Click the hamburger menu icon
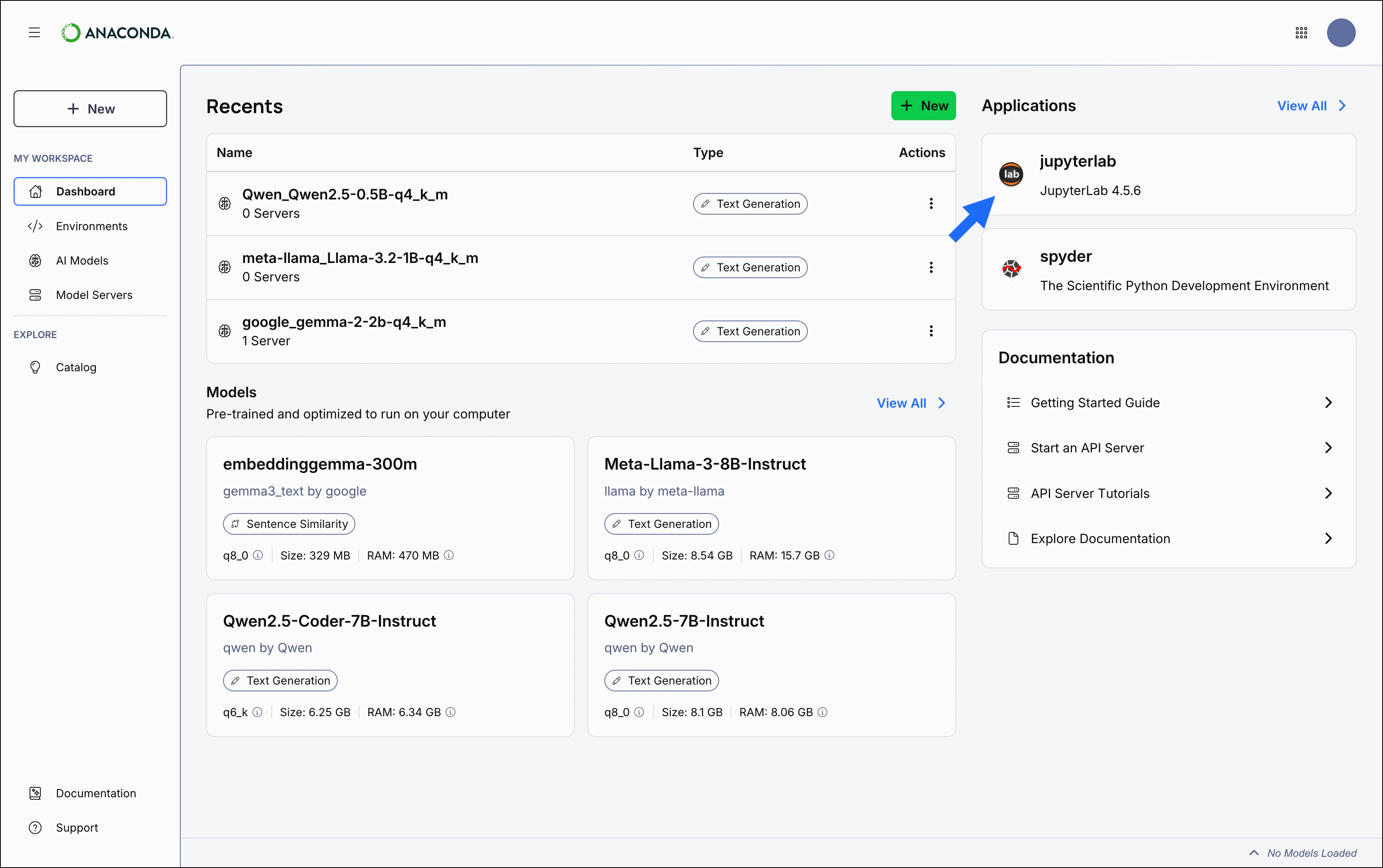1383x868 pixels. point(34,33)
